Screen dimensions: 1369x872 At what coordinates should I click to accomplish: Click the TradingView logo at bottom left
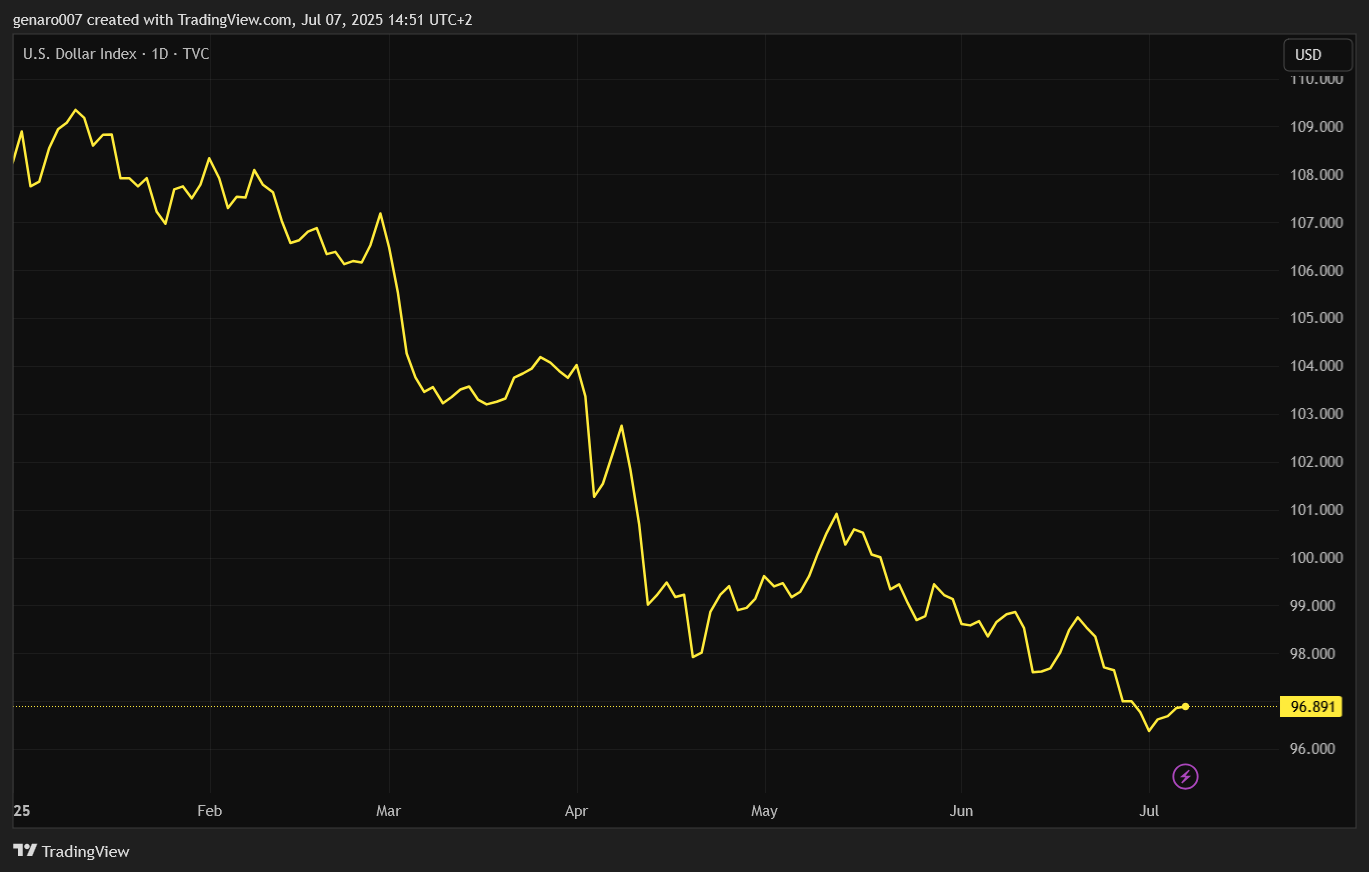click(71, 851)
